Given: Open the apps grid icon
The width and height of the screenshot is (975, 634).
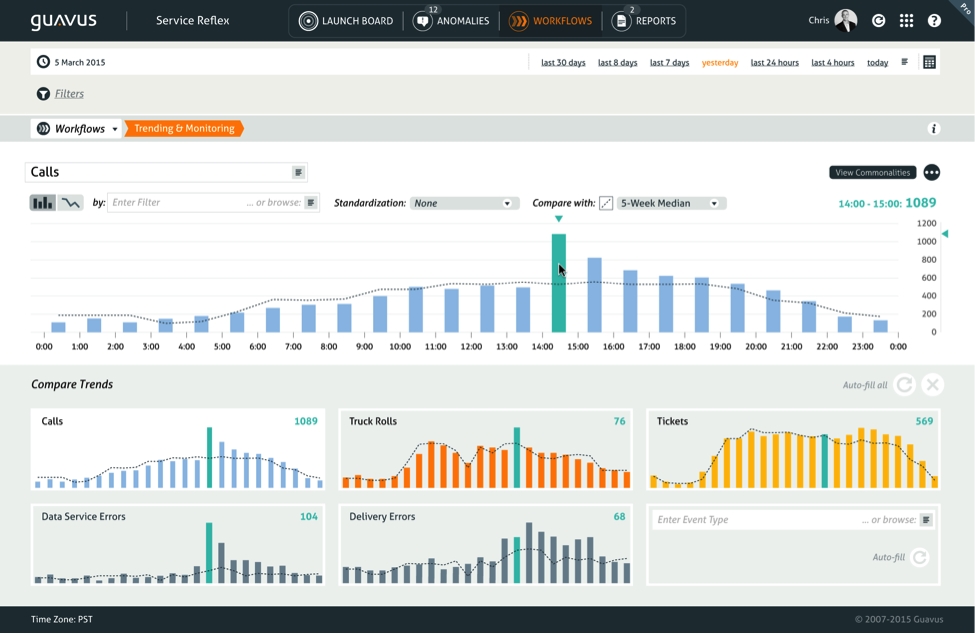Looking at the screenshot, I should (906, 20).
